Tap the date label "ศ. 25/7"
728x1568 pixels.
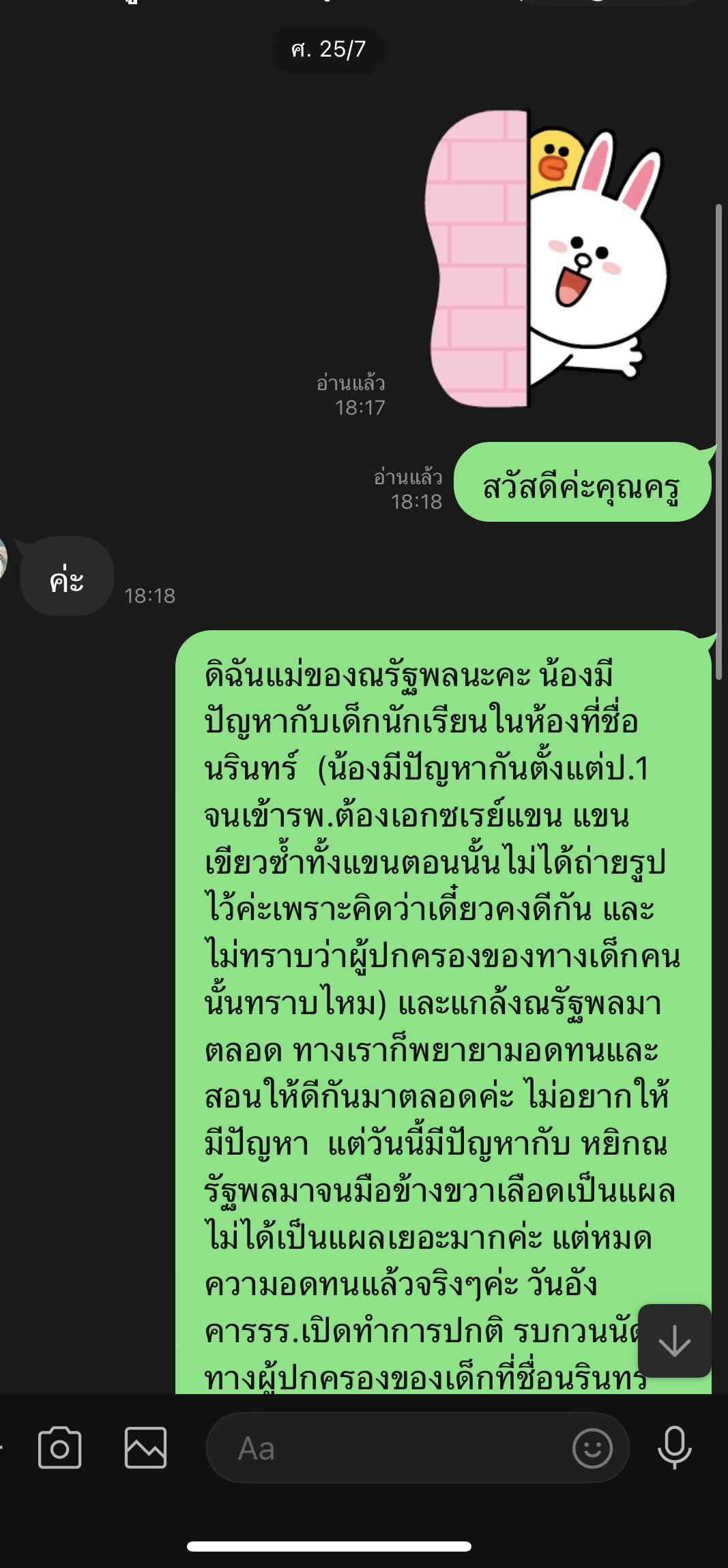pos(328,50)
